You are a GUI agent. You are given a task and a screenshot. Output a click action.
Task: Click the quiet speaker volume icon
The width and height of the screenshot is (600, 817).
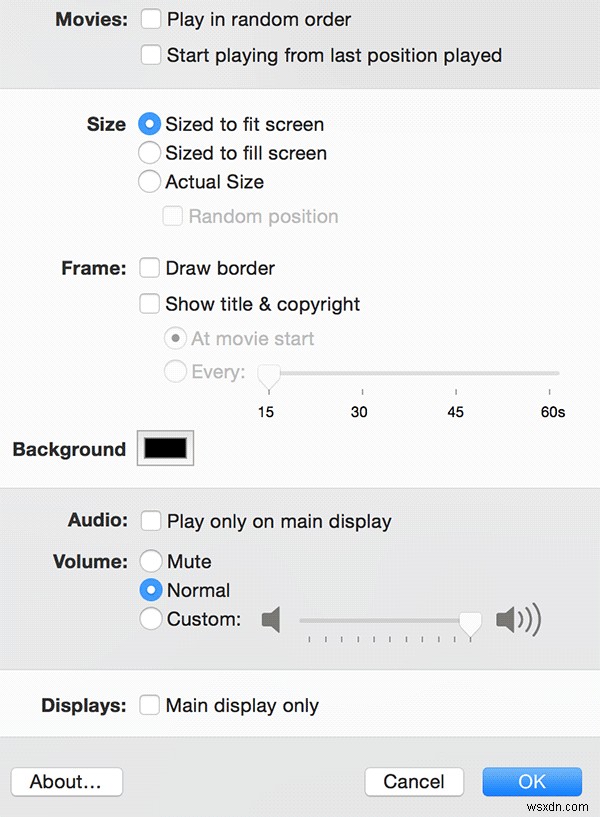(271, 619)
